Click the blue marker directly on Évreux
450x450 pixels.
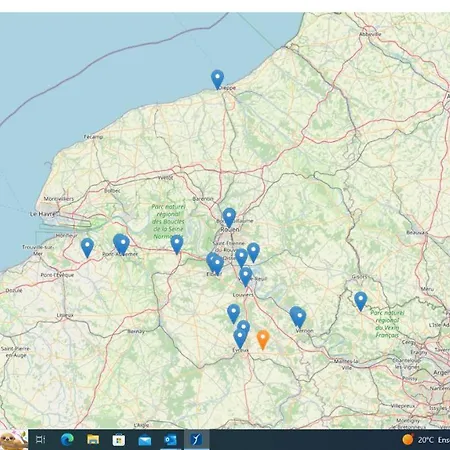coord(240,338)
